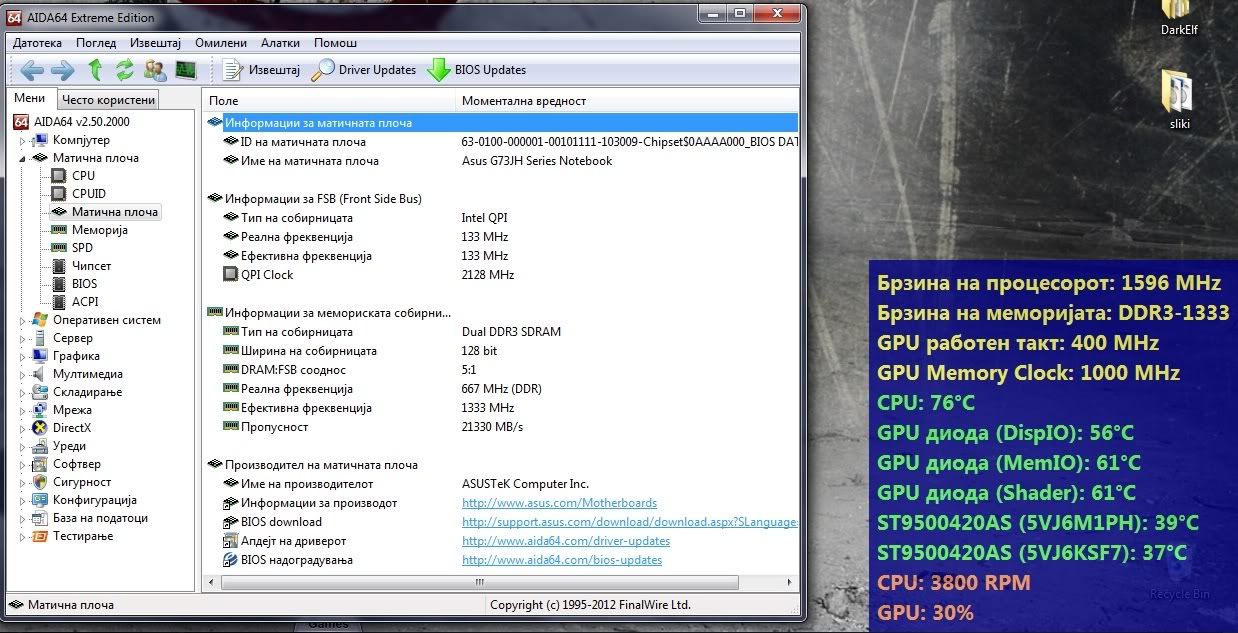Click the 21330 MB/s value
This screenshot has height=633, width=1238.
pyautogui.click(x=492, y=427)
